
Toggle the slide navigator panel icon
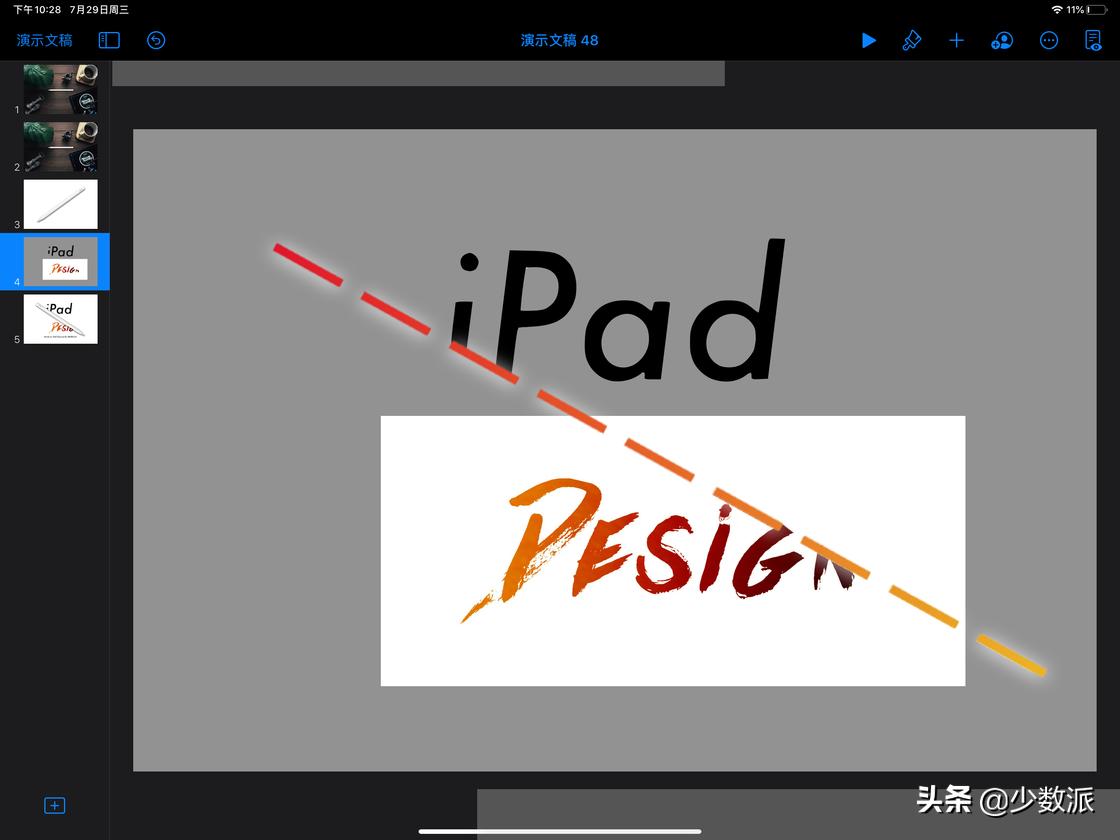[109, 40]
